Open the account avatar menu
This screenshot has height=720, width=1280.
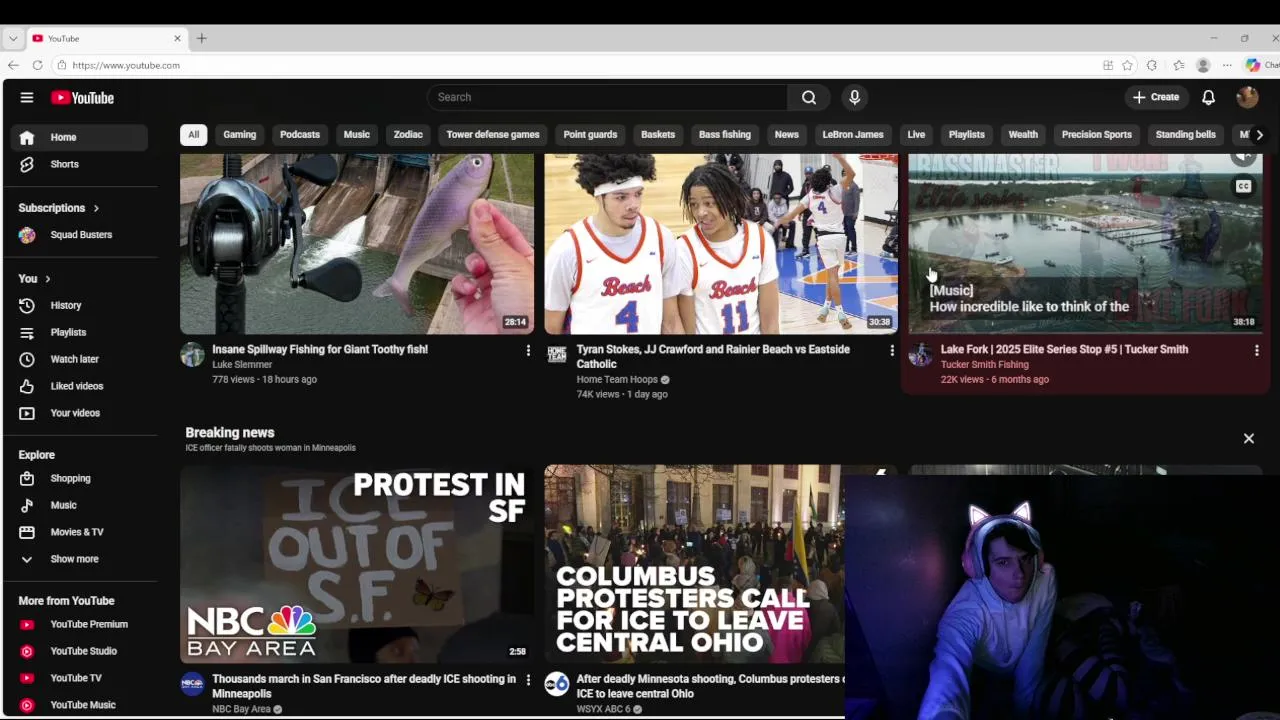click(1247, 97)
